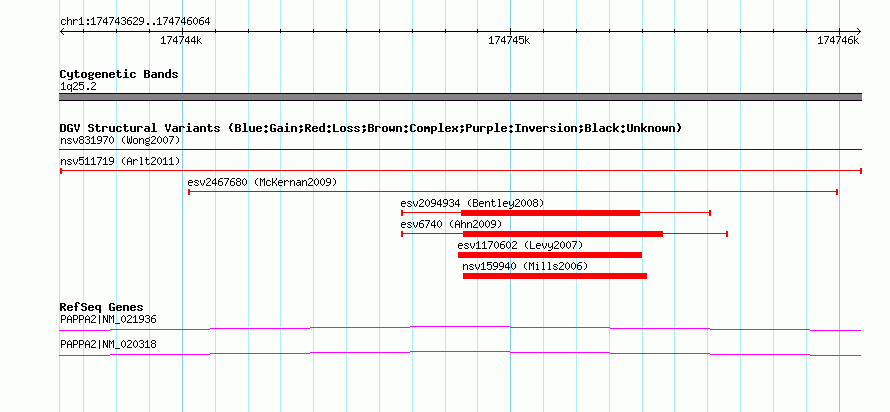This screenshot has height=412, width=890.
Task: Click the magenta PAPPA2 NM_020318 transcript line
Action: (460, 353)
